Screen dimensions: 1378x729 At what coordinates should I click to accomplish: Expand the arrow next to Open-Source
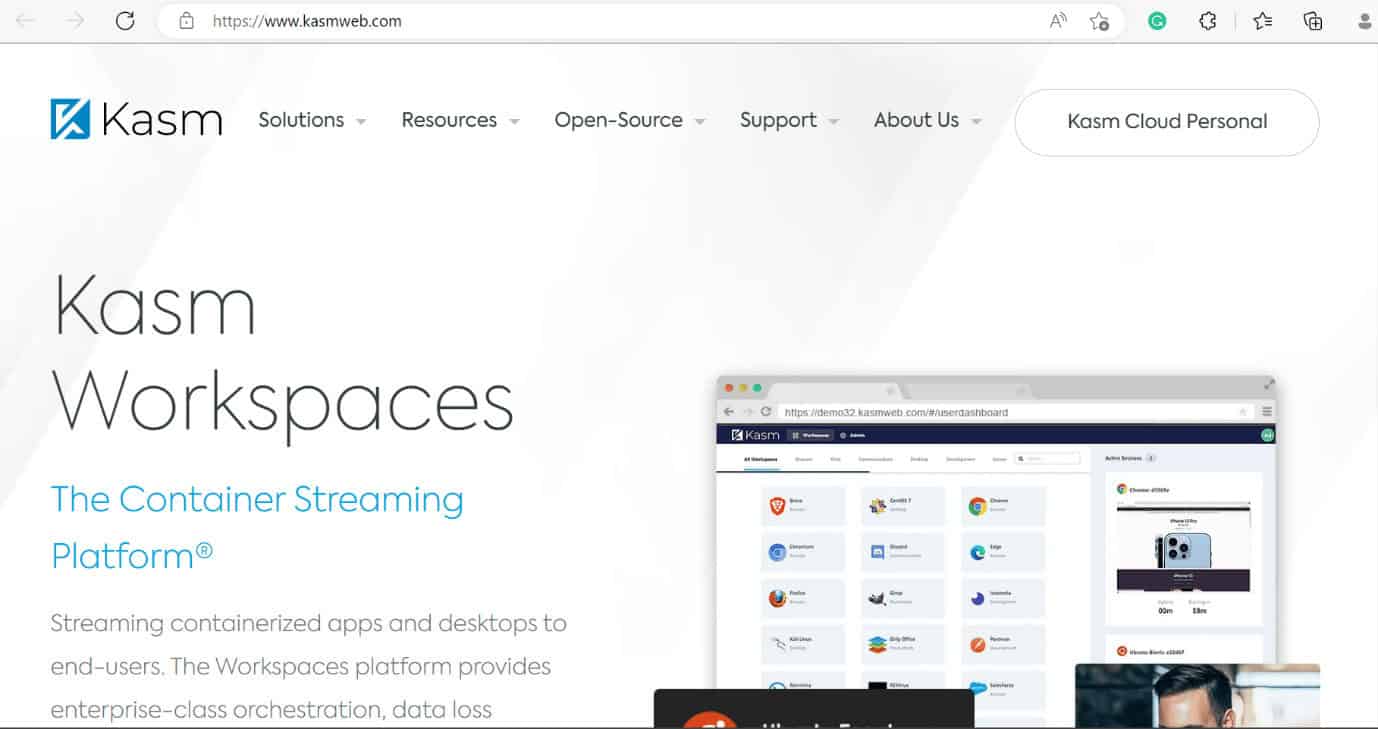tap(700, 122)
